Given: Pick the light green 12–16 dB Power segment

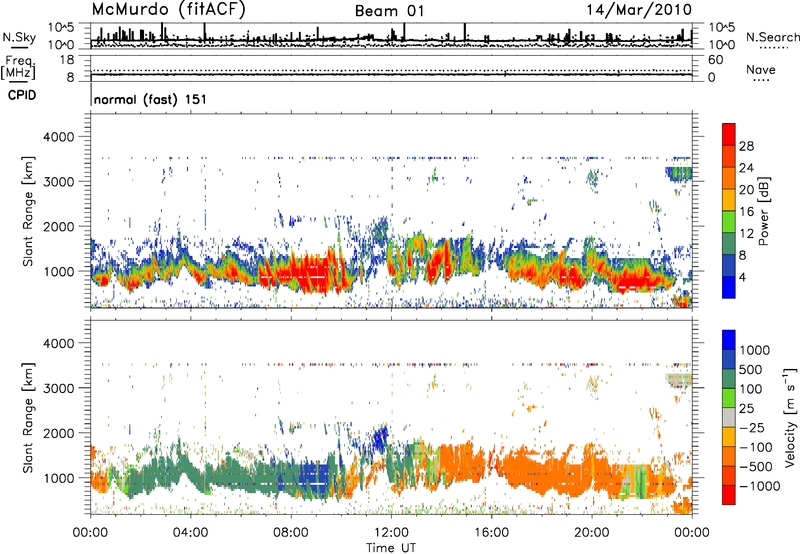Looking at the screenshot, I should click(729, 223).
